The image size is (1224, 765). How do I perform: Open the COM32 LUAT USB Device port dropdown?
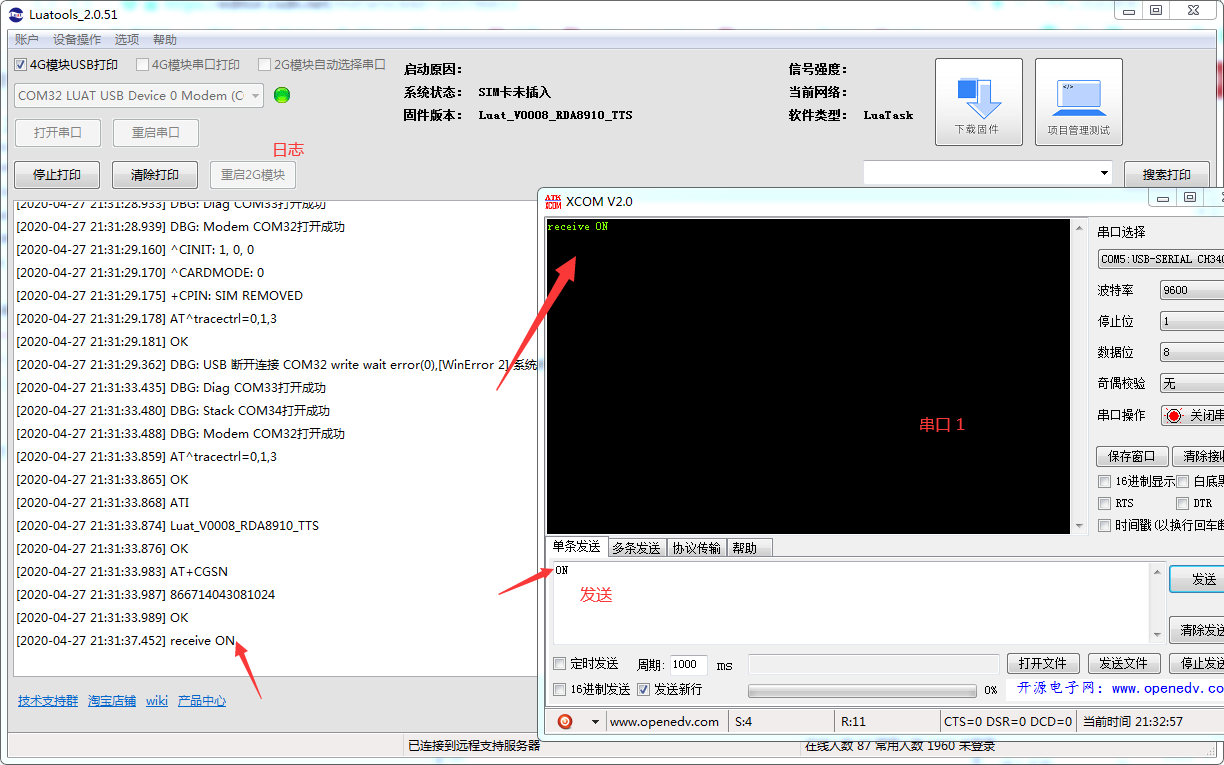[x=139, y=96]
